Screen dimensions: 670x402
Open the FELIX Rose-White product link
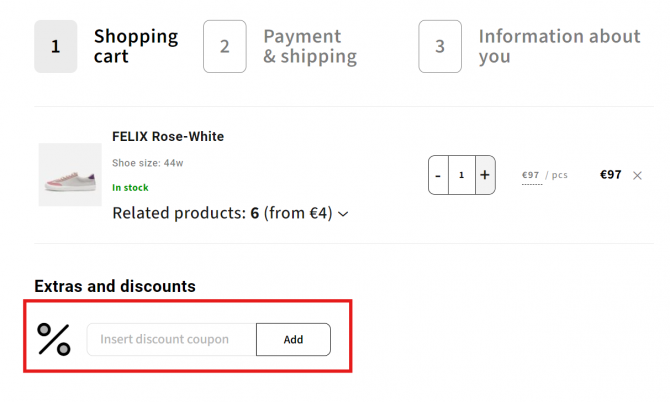click(x=168, y=136)
